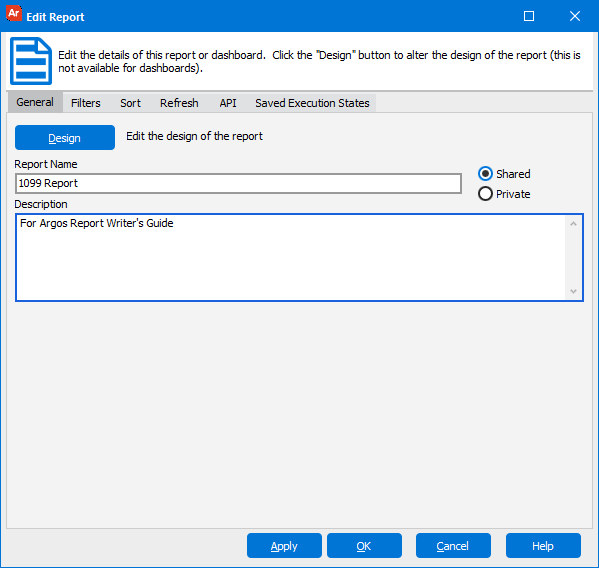
Task: Maximize the Edit Report window
Action: (x=529, y=16)
